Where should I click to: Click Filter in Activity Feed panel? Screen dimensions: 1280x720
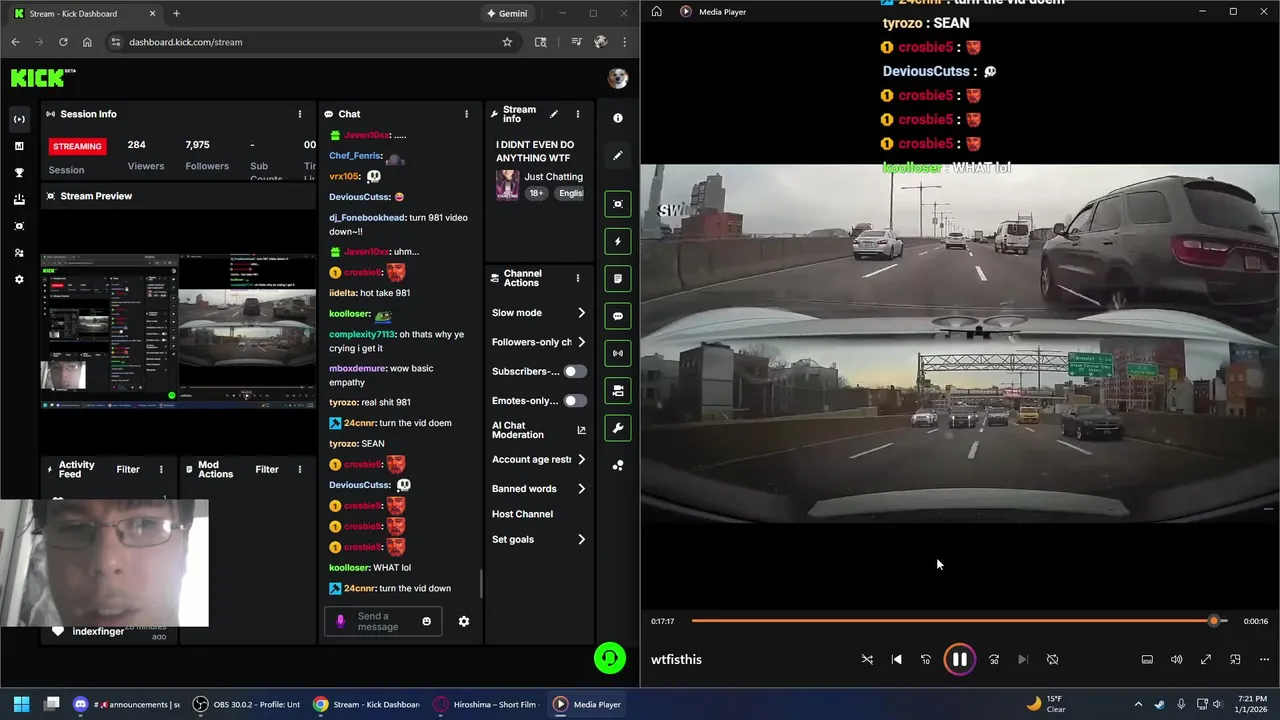point(128,469)
